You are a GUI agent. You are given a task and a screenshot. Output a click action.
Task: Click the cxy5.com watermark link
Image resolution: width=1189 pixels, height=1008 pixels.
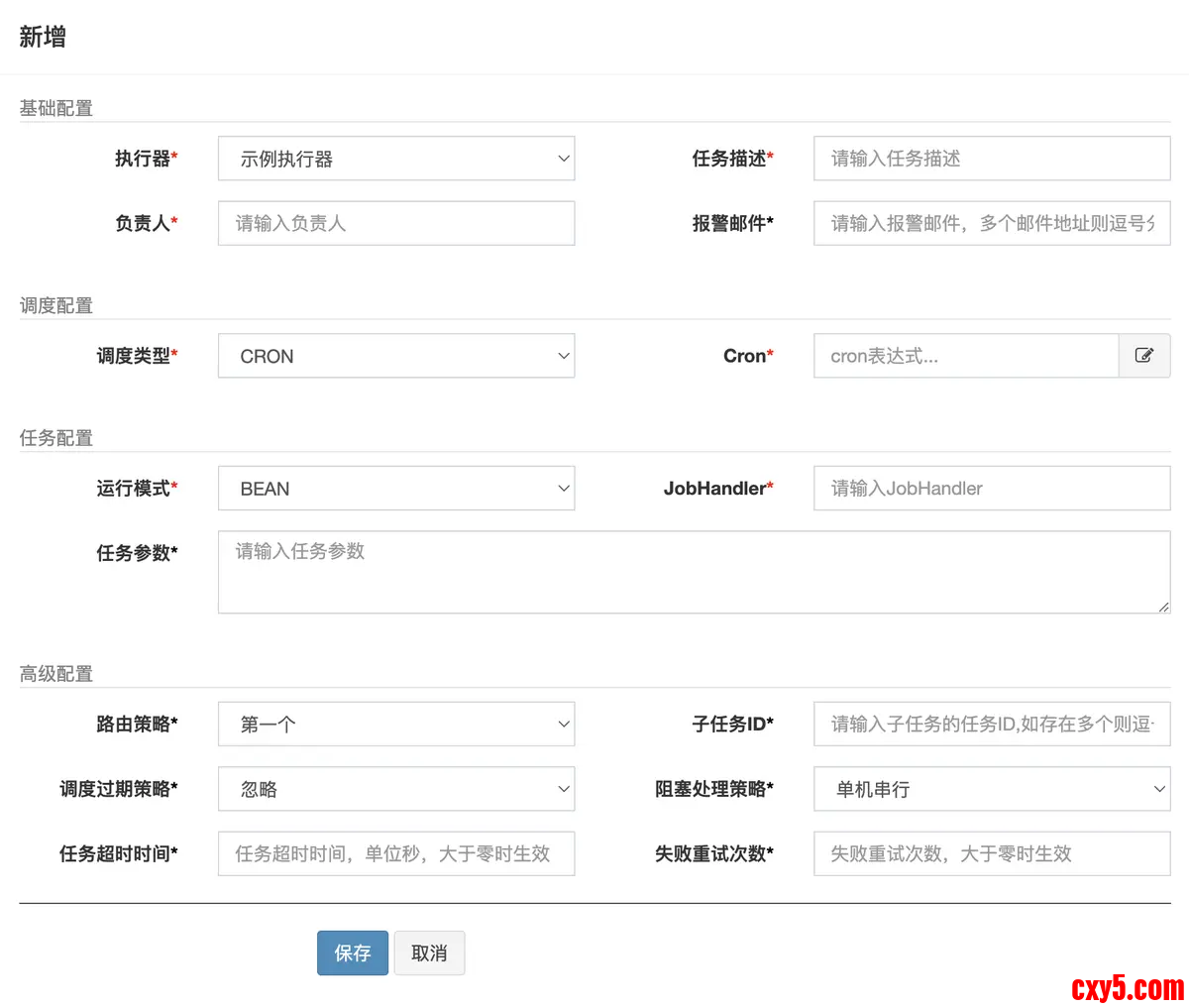1127,987
